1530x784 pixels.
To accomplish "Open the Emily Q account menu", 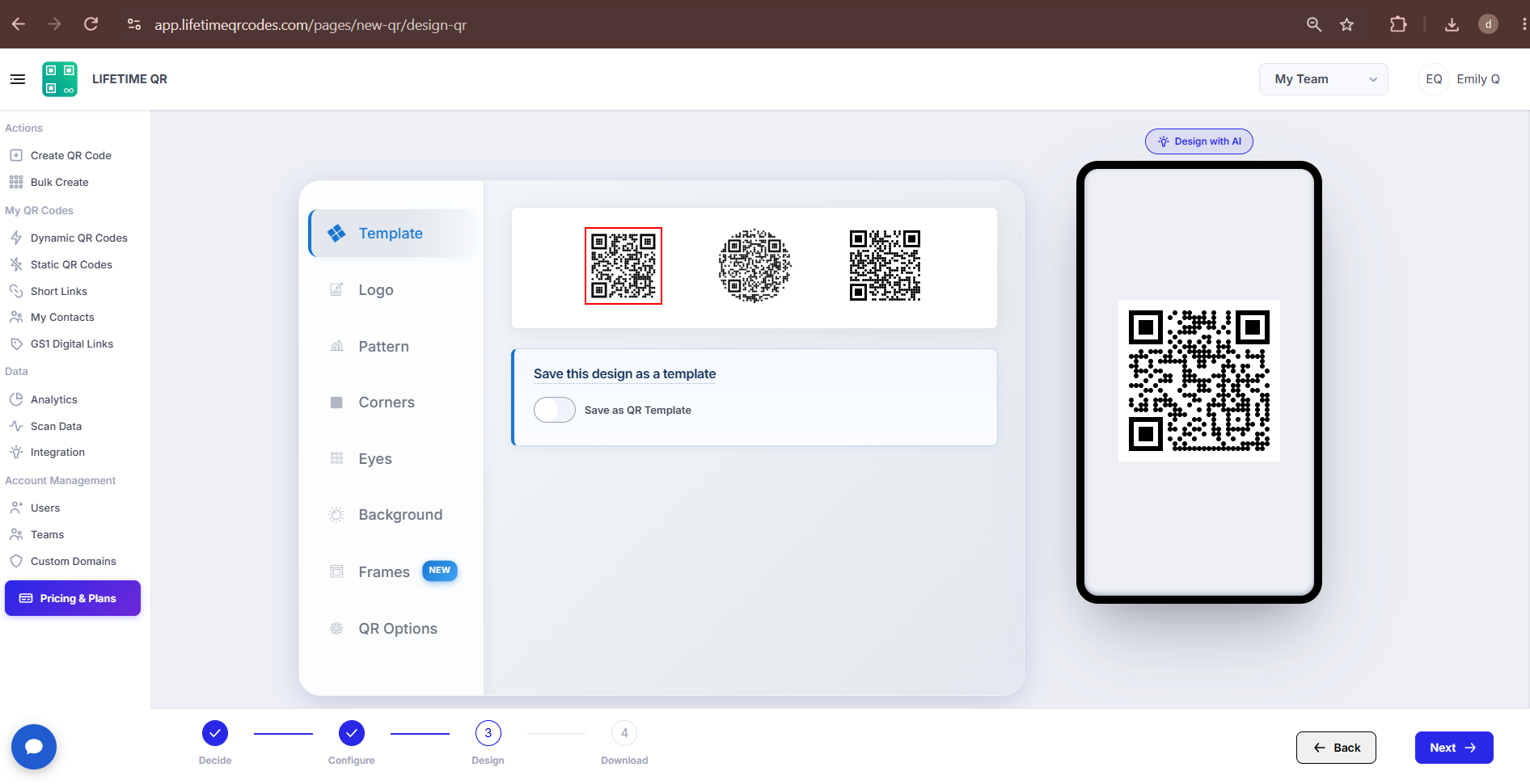I will (x=1477, y=79).
